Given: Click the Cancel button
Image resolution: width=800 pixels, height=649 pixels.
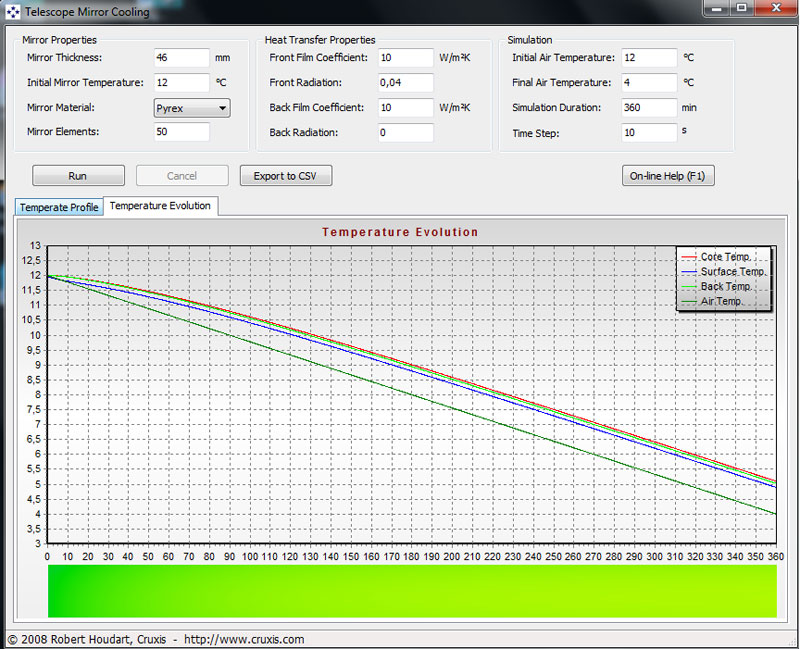Looking at the screenshot, I should point(182,176).
